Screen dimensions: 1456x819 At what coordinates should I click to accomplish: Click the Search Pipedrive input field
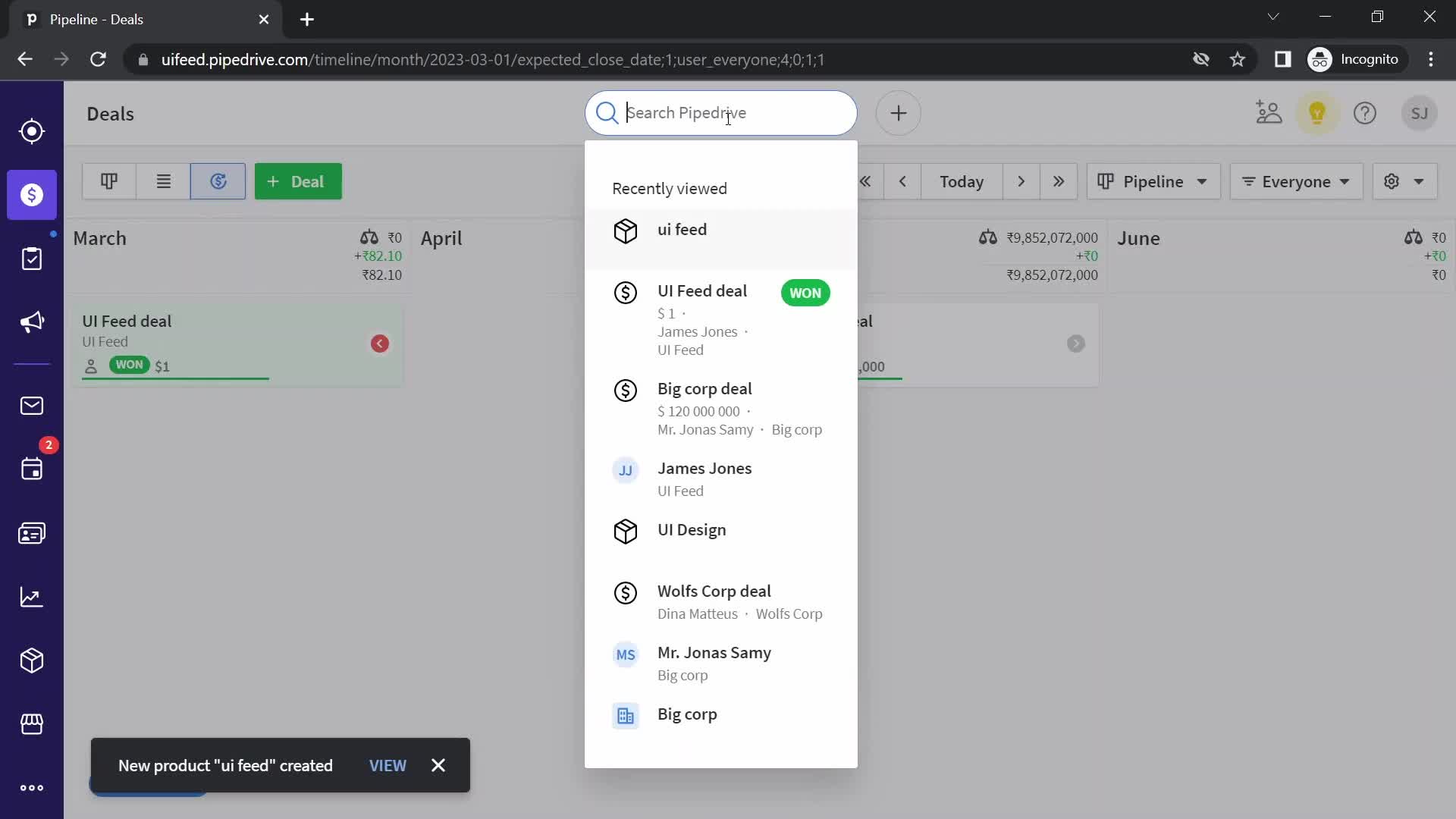pos(721,113)
